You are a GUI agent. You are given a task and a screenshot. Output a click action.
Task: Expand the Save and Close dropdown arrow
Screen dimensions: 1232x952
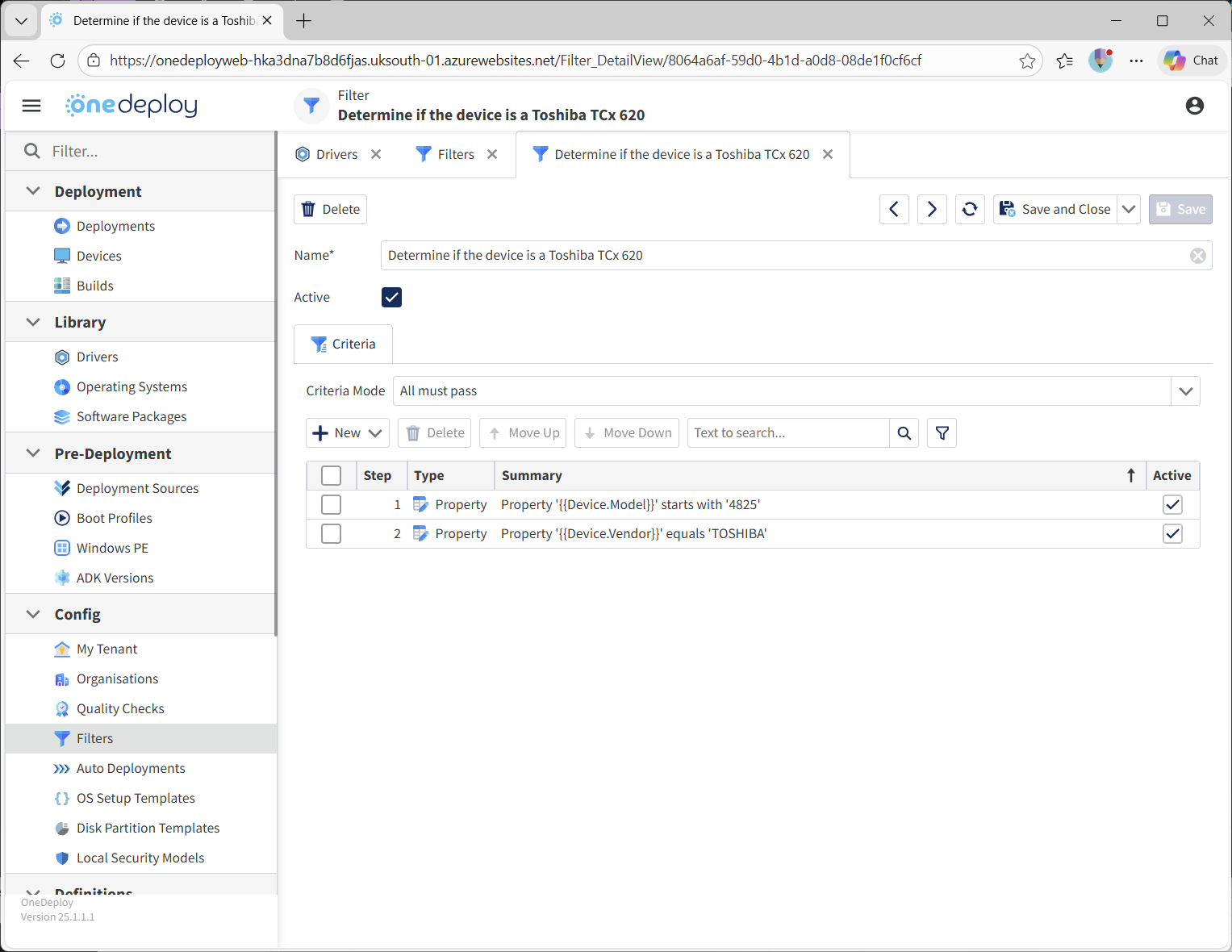[x=1129, y=209]
